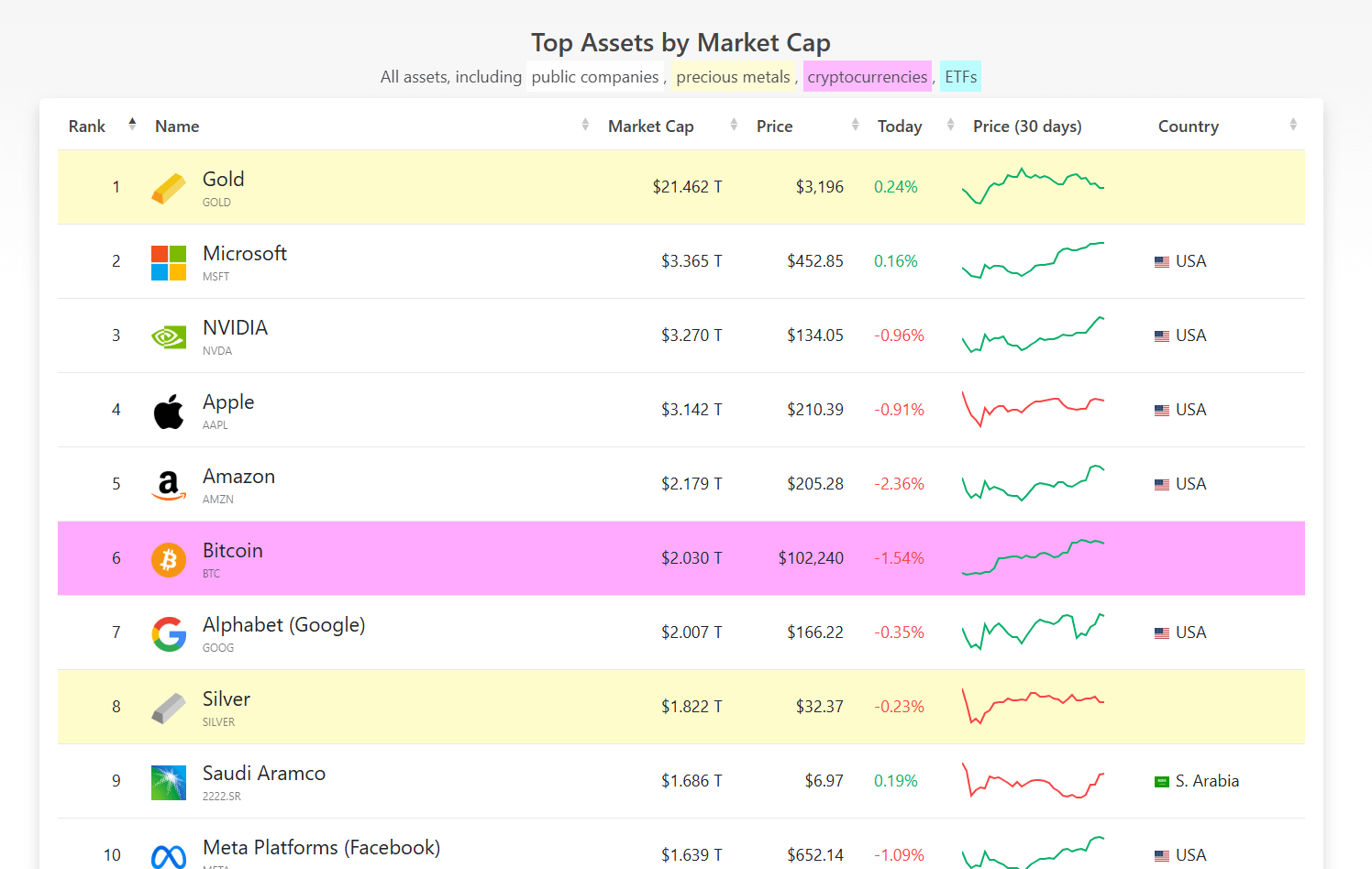Open the ETFs category link
This screenshot has width=1372, height=869.
[x=961, y=77]
